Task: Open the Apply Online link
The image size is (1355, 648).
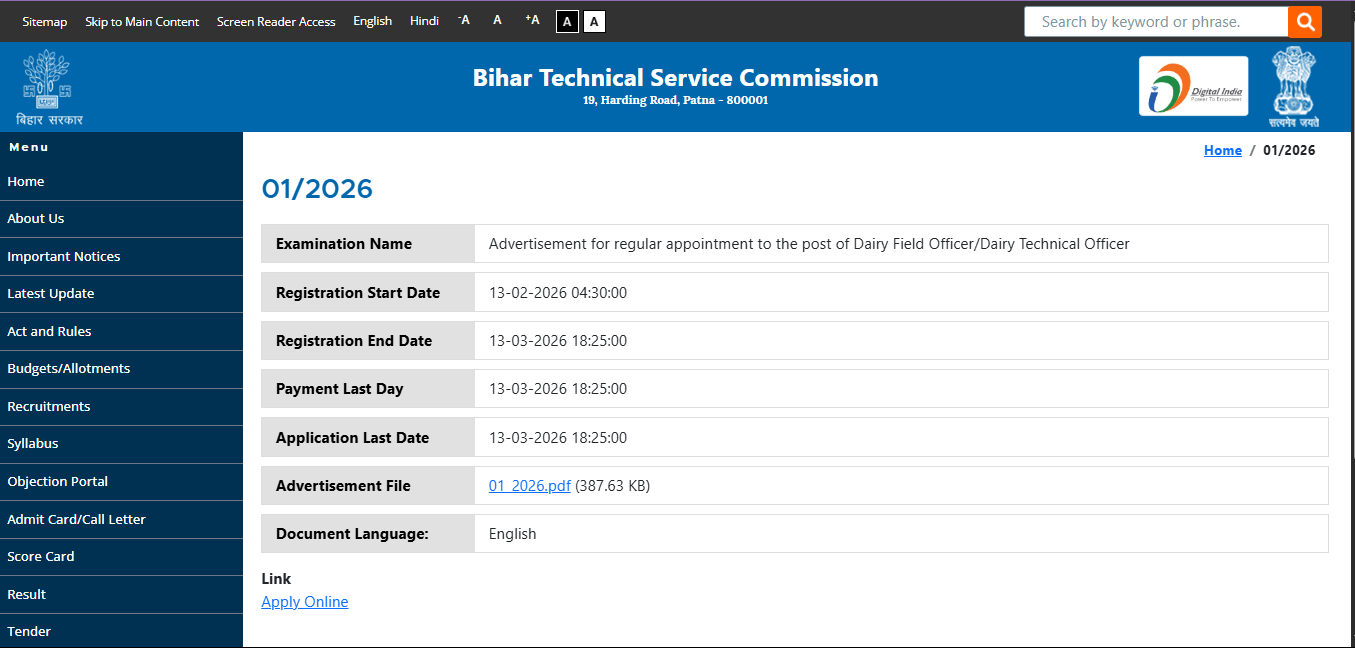Action: 304,601
